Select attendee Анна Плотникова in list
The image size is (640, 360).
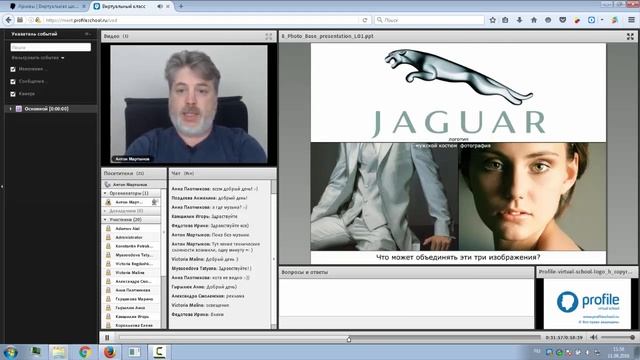[x=131, y=290]
